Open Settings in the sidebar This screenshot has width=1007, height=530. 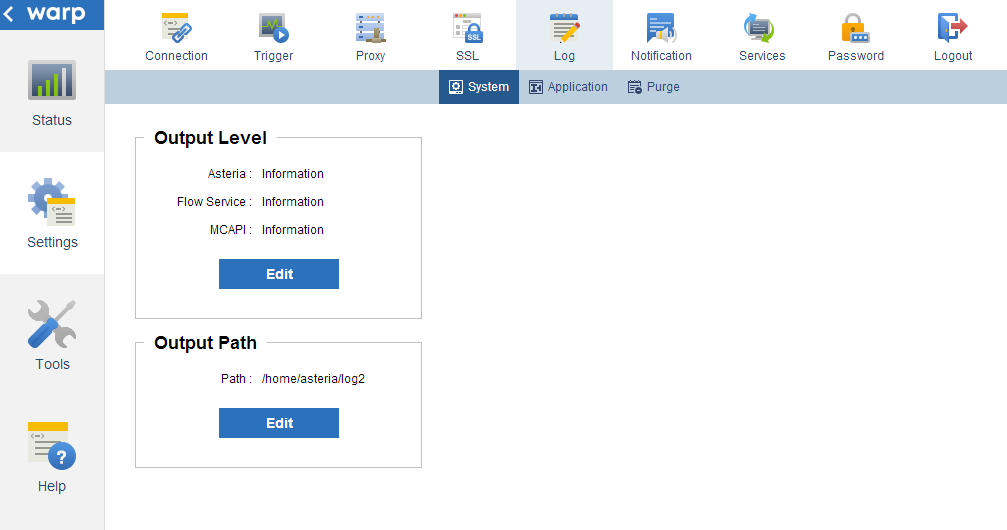tap(52, 213)
